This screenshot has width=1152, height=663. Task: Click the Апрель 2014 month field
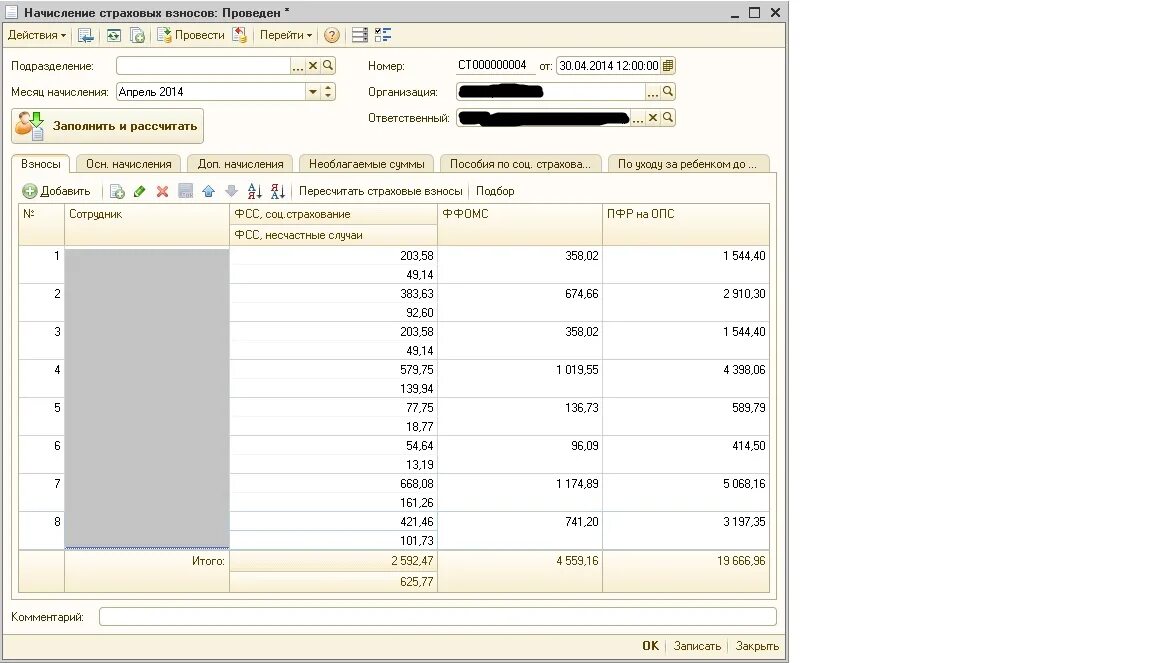tap(211, 92)
